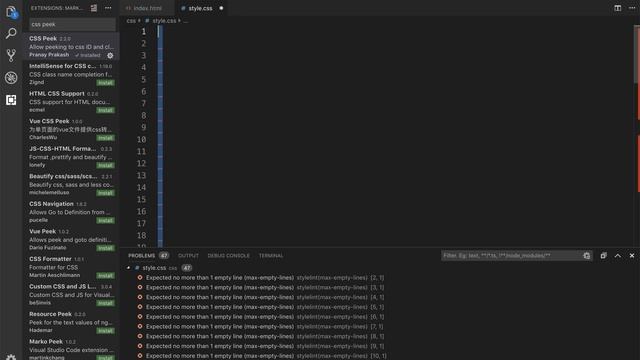
Task: Open the Search view in activity bar
Action: (x=11, y=33)
